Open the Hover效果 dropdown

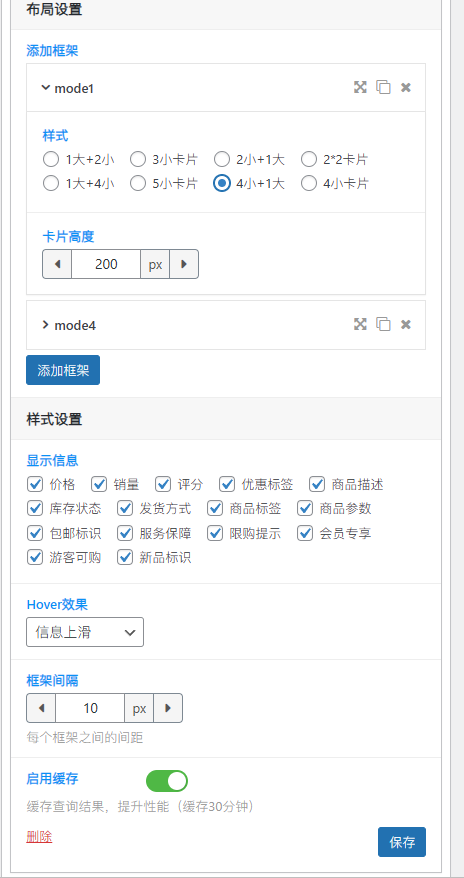coord(85,632)
